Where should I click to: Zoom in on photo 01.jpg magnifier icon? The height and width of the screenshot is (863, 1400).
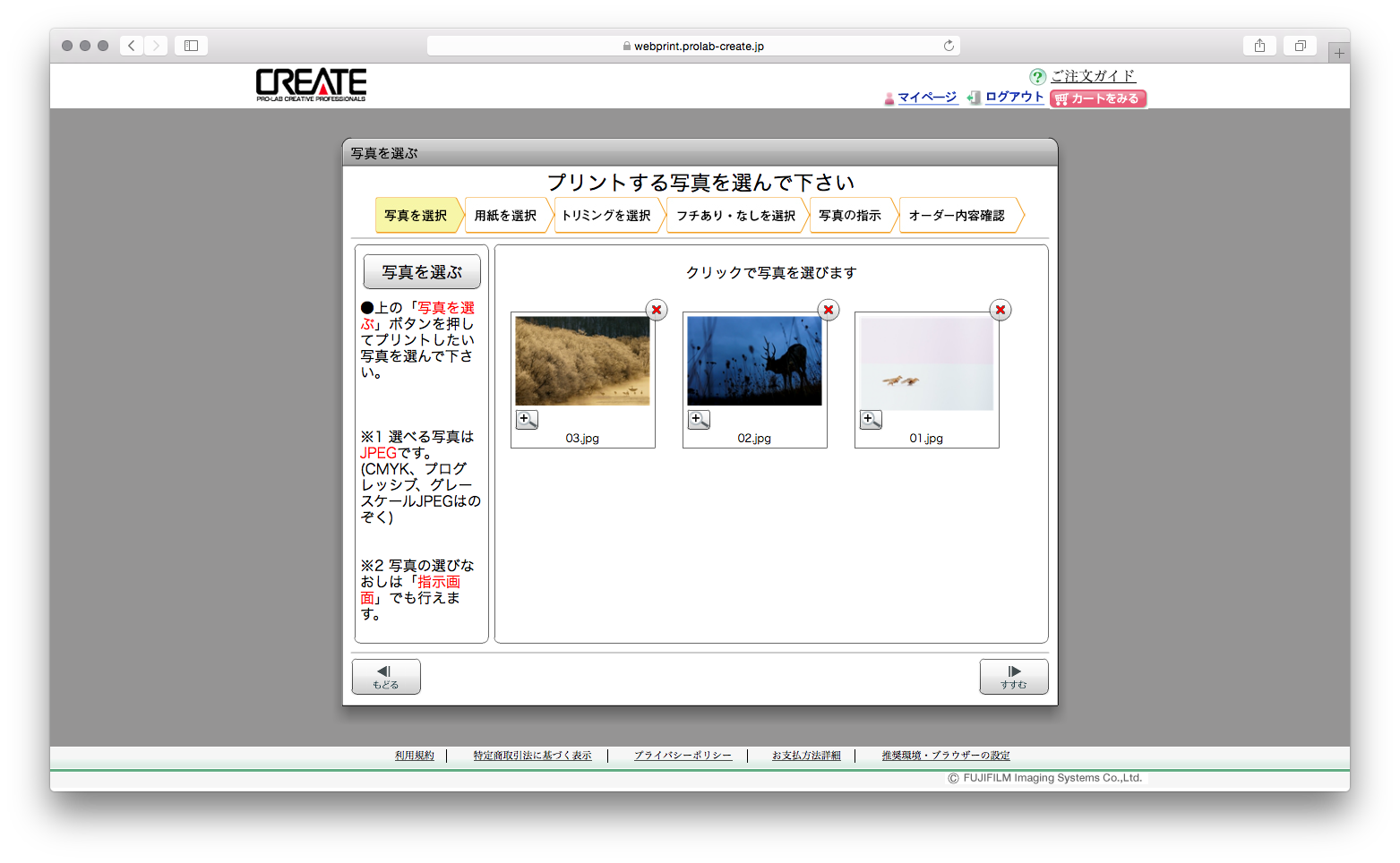(871, 419)
